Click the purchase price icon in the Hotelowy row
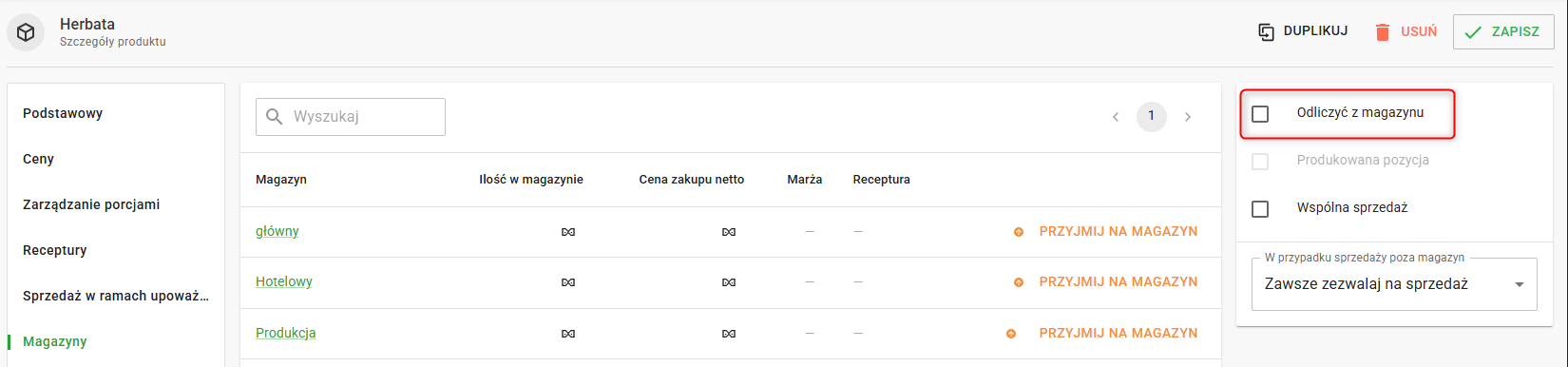This screenshot has height=367, width=1568. tap(729, 282)
